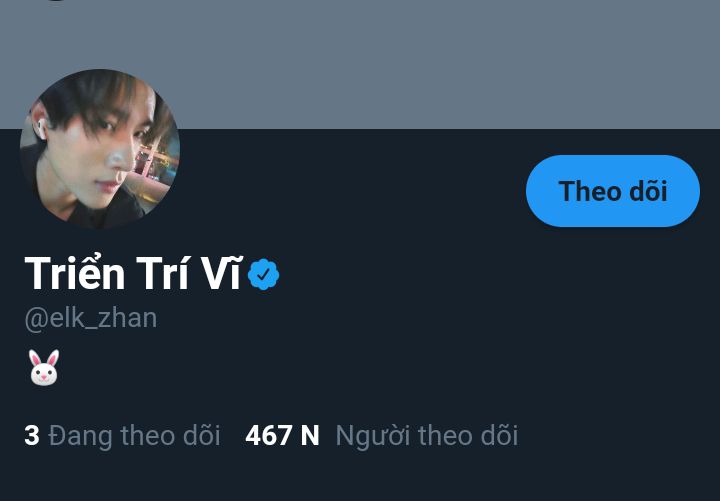Click the blue verified badge icon

coord(264,274)
